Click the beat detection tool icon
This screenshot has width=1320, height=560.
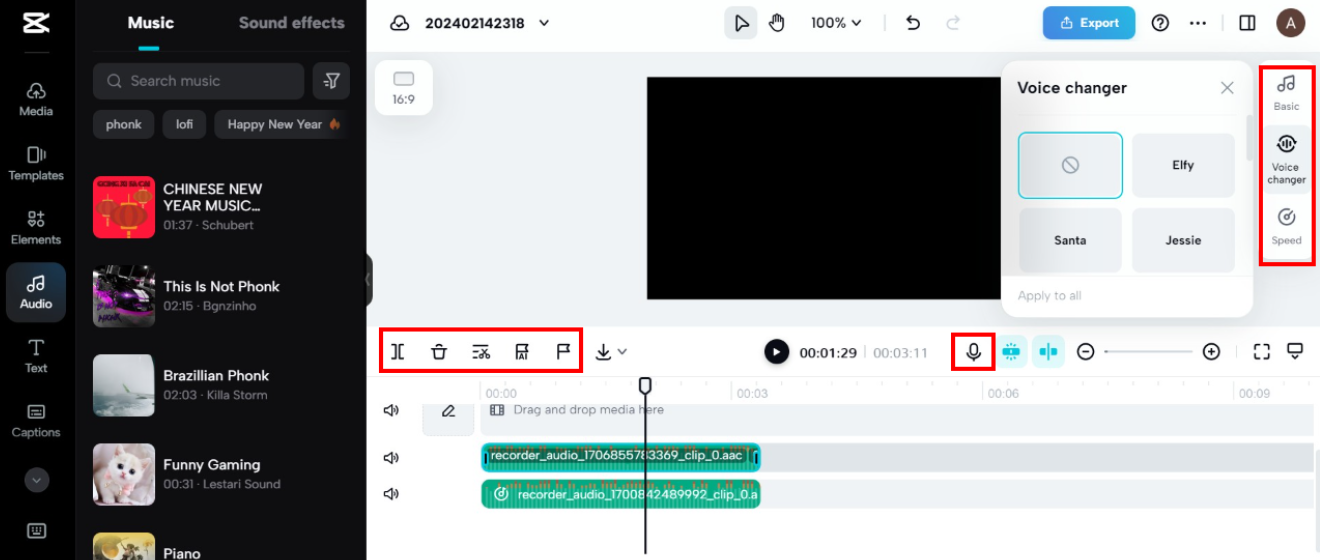tap(521, 351)
